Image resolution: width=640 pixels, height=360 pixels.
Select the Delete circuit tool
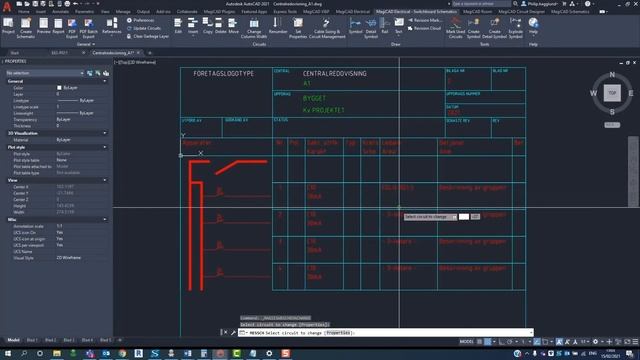click(220, 26)
